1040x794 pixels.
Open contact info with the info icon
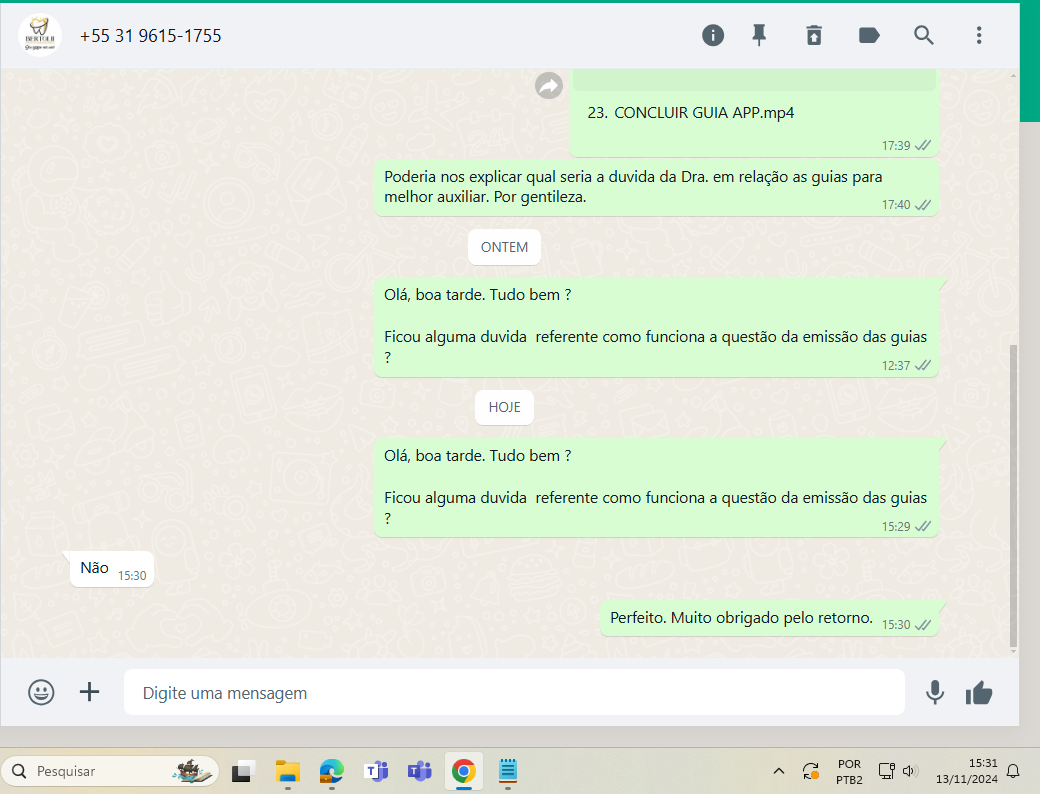[713, 35]
